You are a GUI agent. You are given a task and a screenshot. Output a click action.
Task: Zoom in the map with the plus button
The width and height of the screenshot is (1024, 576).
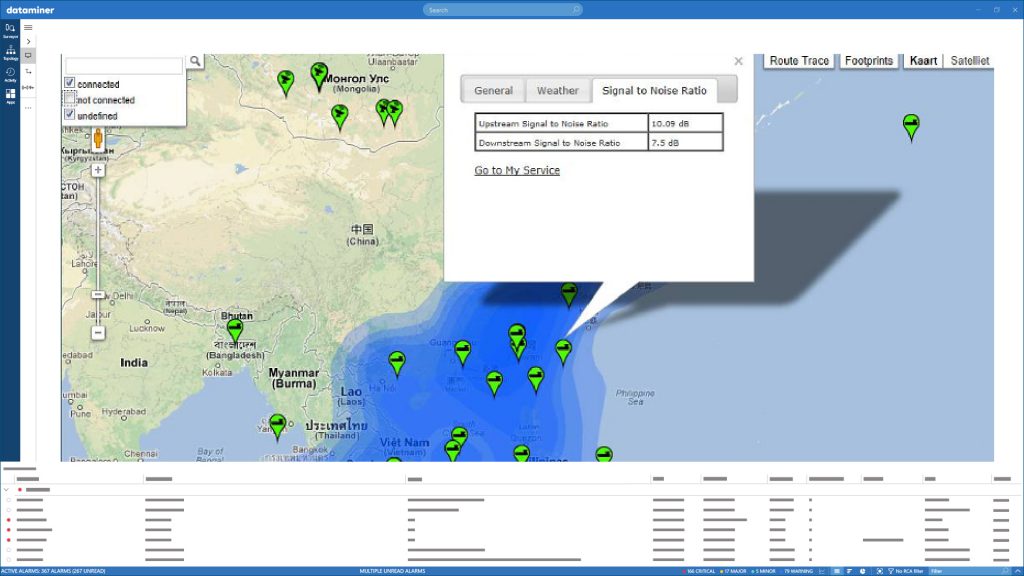(98, 170)
